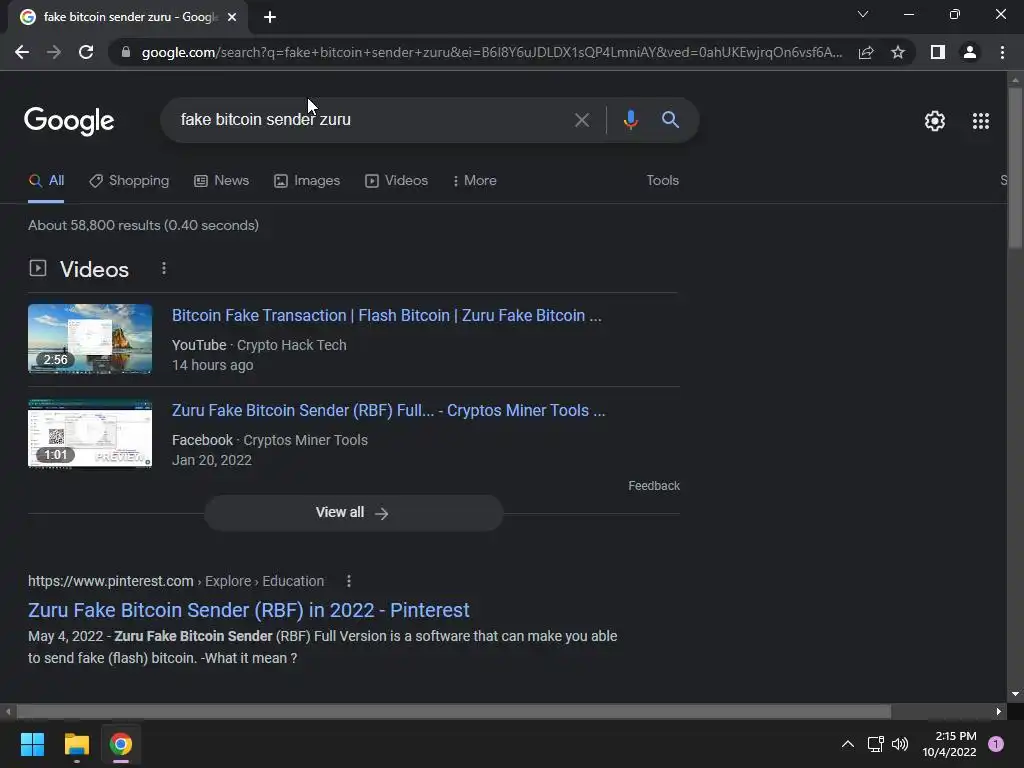The image size is (1024, 768).
Task: Open search Tools options
Action: (x=662, y=181)
